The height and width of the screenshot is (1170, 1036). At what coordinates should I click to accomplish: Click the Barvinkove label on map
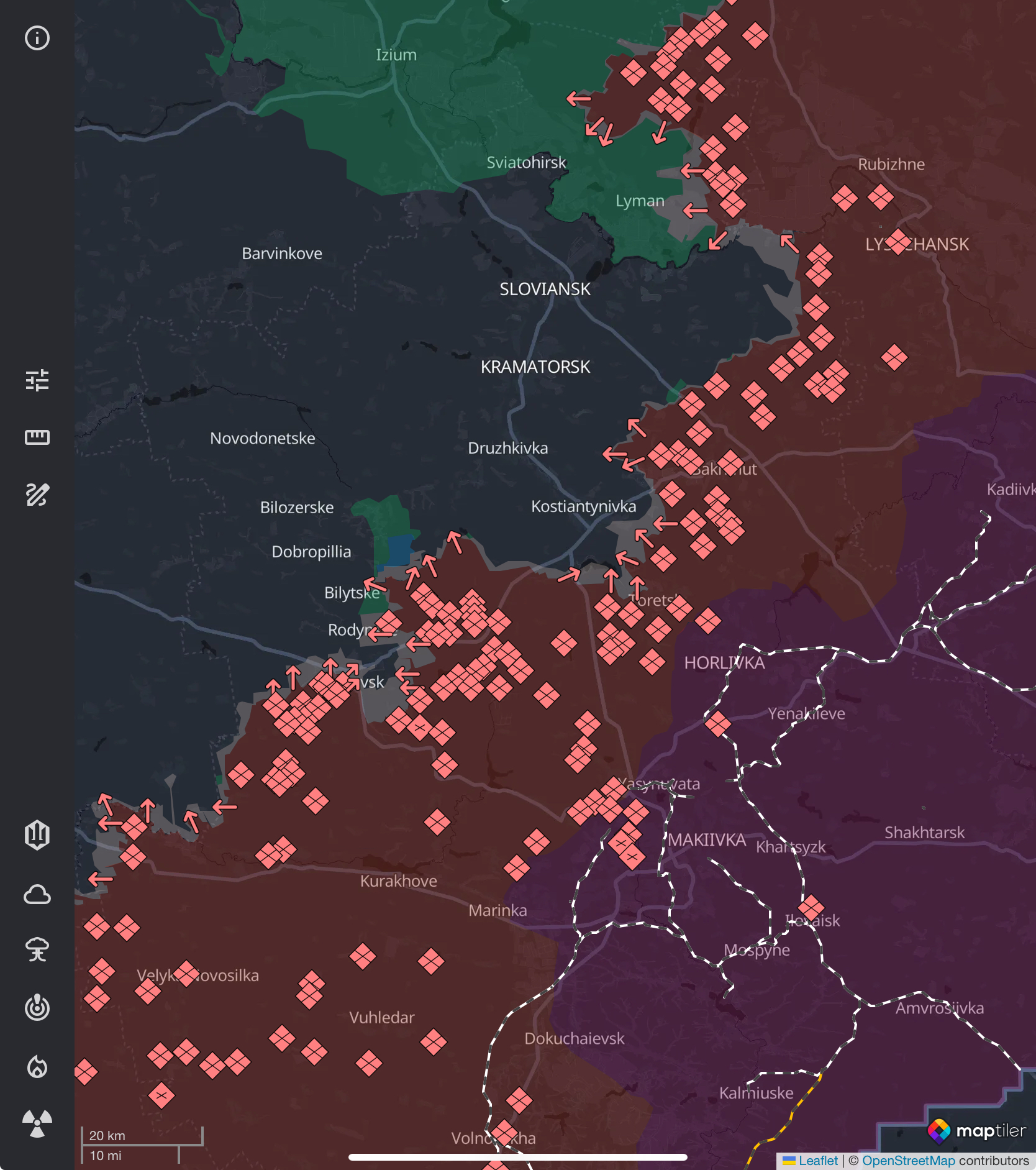point(282,254)
